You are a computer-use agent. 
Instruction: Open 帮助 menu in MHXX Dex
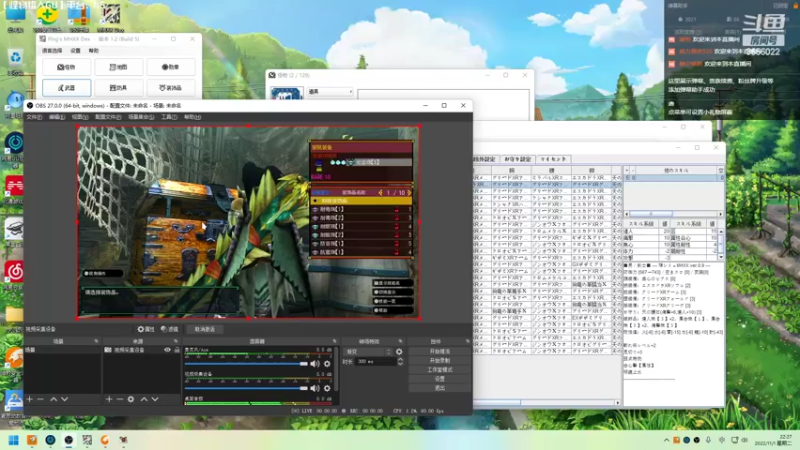click(94, 51)
